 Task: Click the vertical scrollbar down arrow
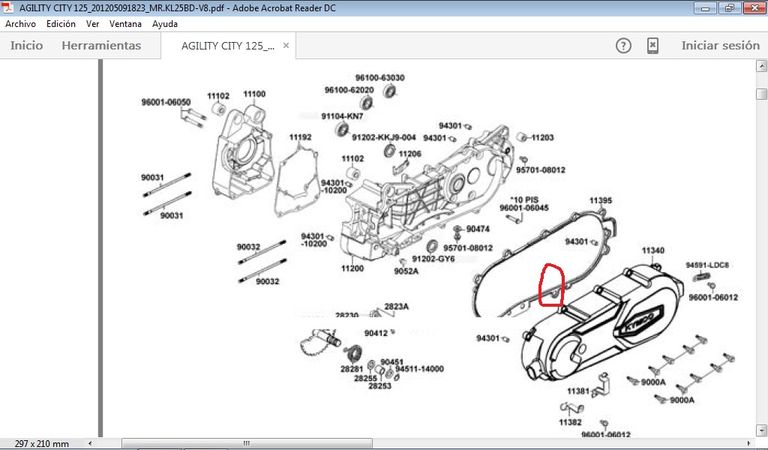coord(761,429)
